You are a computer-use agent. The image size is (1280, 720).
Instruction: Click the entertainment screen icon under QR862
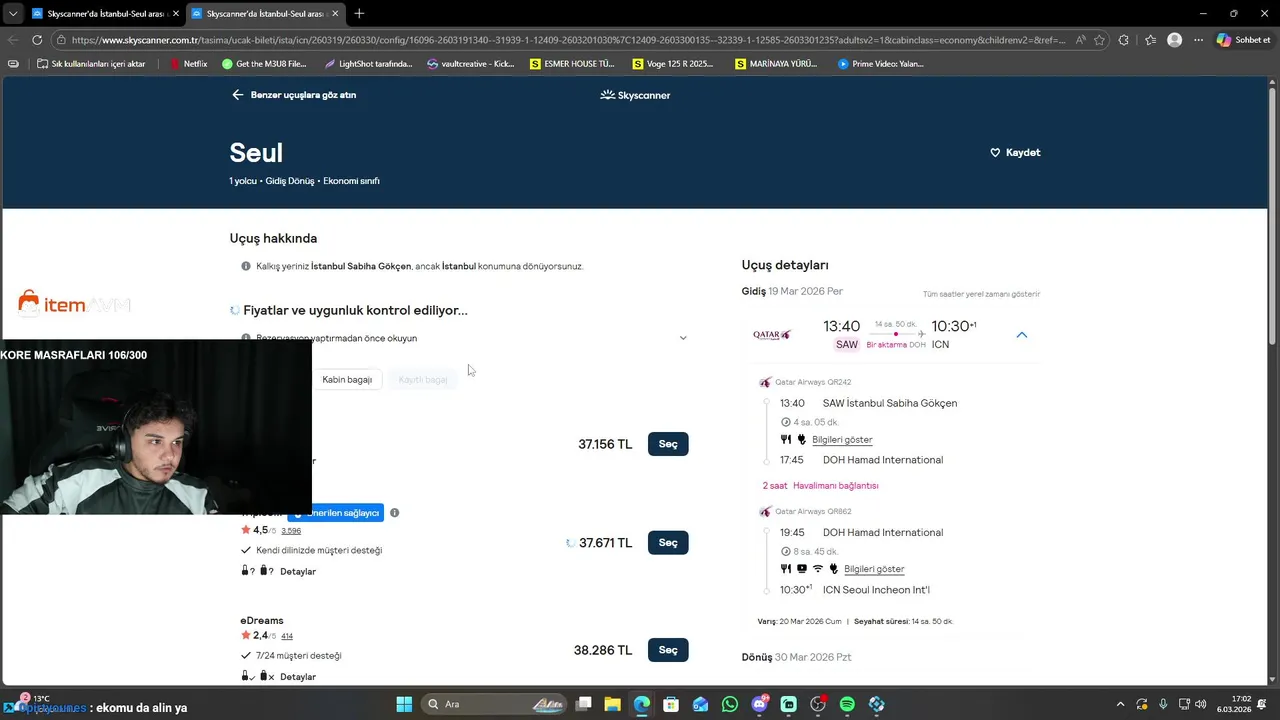tap(802, 569)
